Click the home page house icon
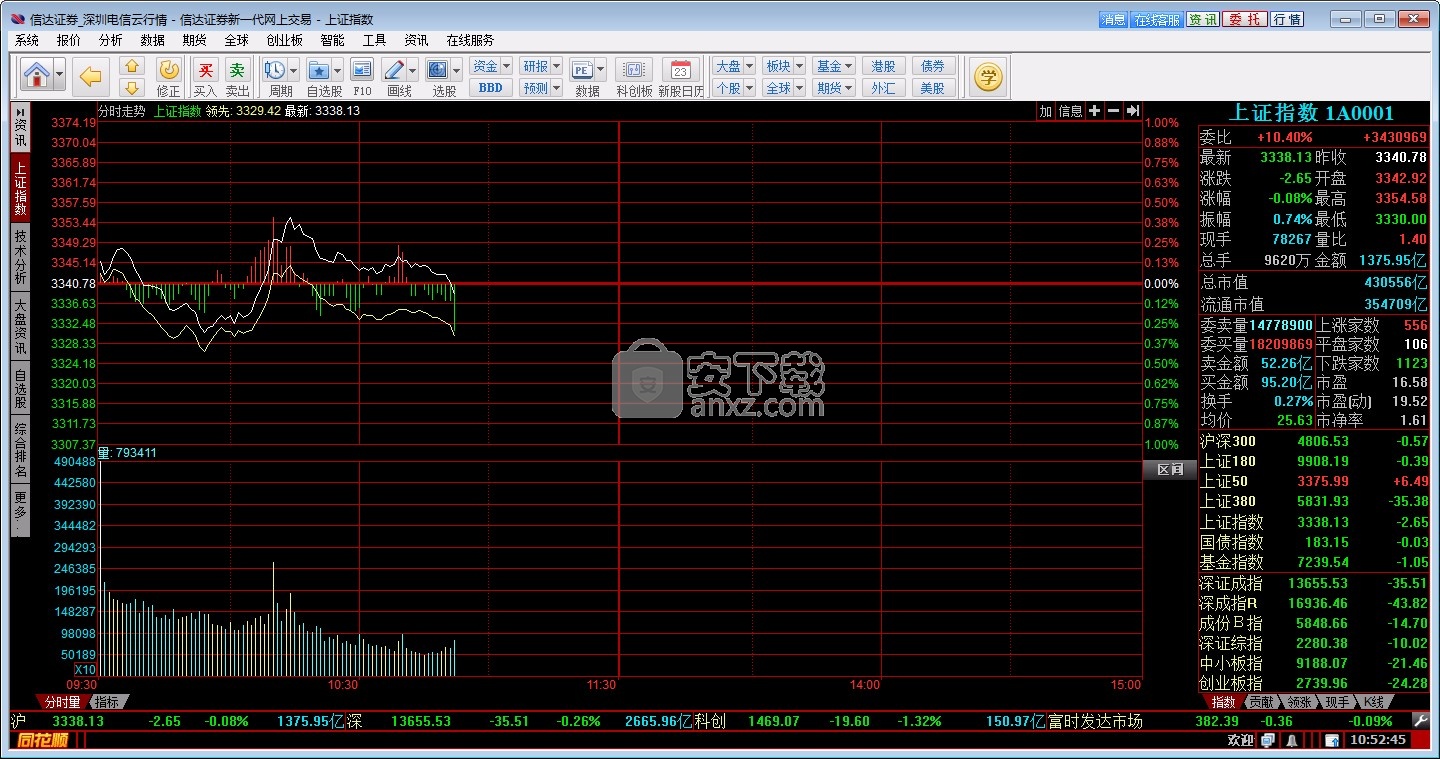The width and height of the screenshot is (1440, 759). 36,75
